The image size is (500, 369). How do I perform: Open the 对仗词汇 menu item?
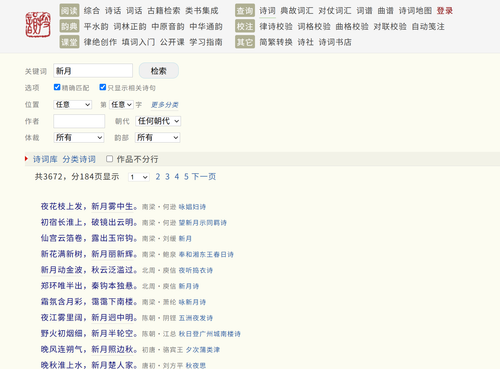(x=335, y=11)
